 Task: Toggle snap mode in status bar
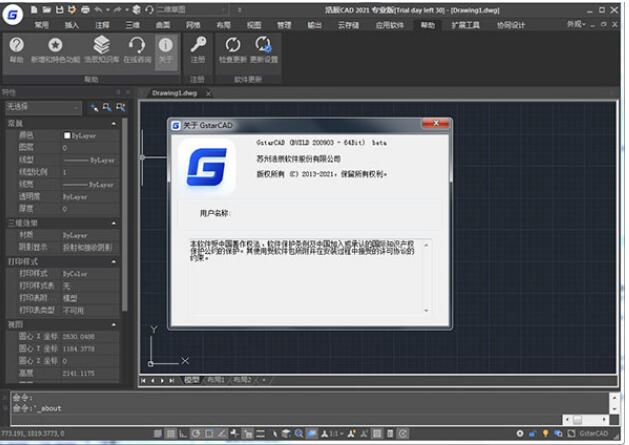tap(158, 433)
